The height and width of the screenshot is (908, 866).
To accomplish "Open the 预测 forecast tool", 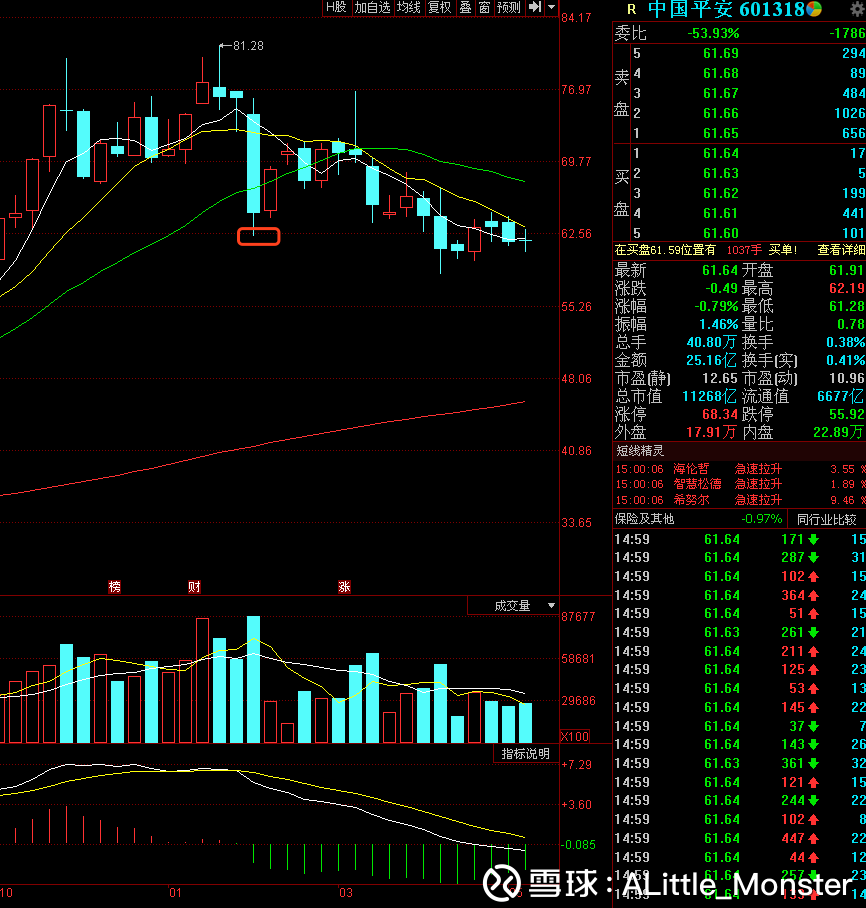I will tap(509, 7).
